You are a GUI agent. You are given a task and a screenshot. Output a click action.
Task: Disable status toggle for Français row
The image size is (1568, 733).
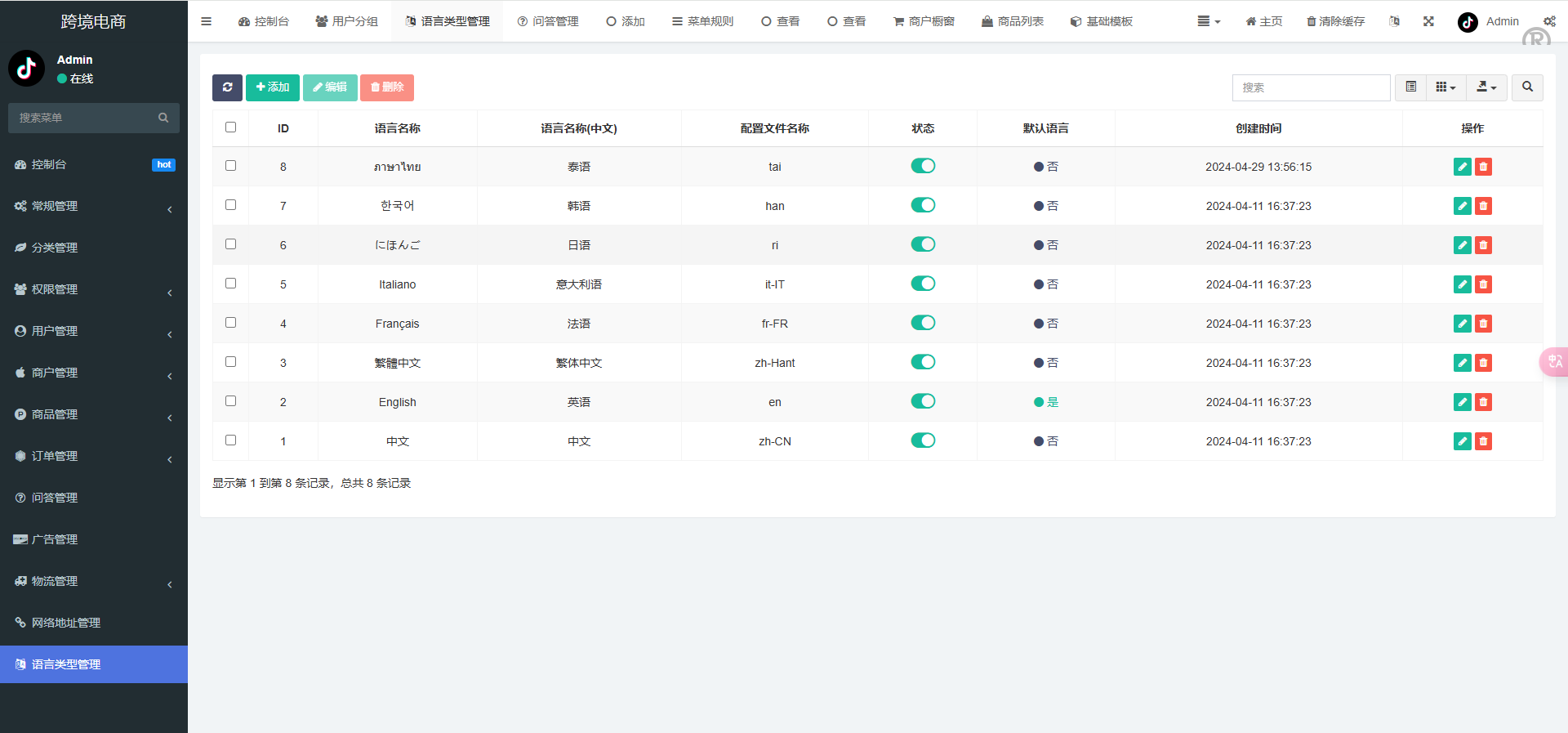923,323
